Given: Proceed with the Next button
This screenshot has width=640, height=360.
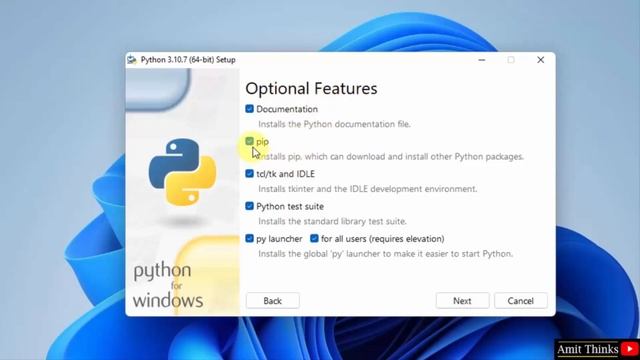Looking at the screenshot, I should pos(462,301).
